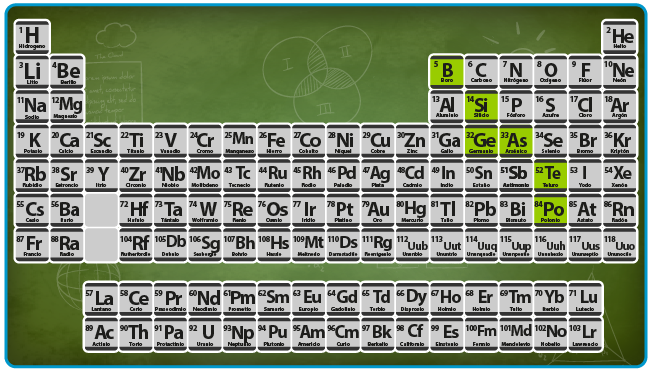Click the Tungsten (W) Wolframio tile
651x371 pixels.
[205, 210]
